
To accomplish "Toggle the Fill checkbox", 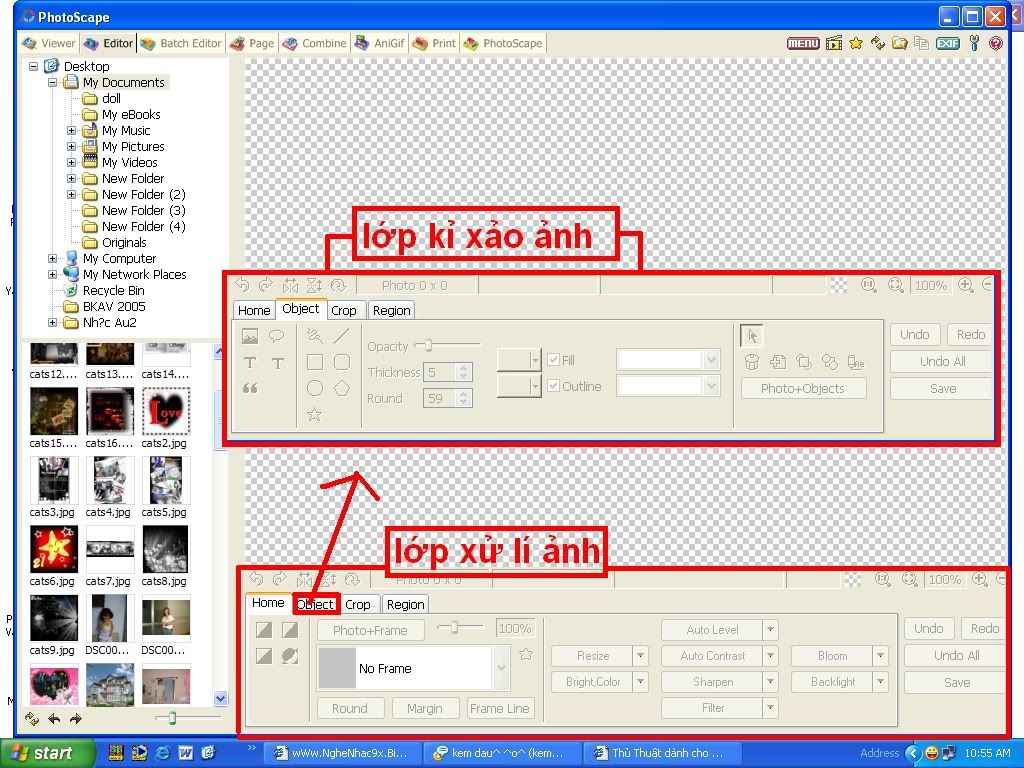I will point(554,360).
